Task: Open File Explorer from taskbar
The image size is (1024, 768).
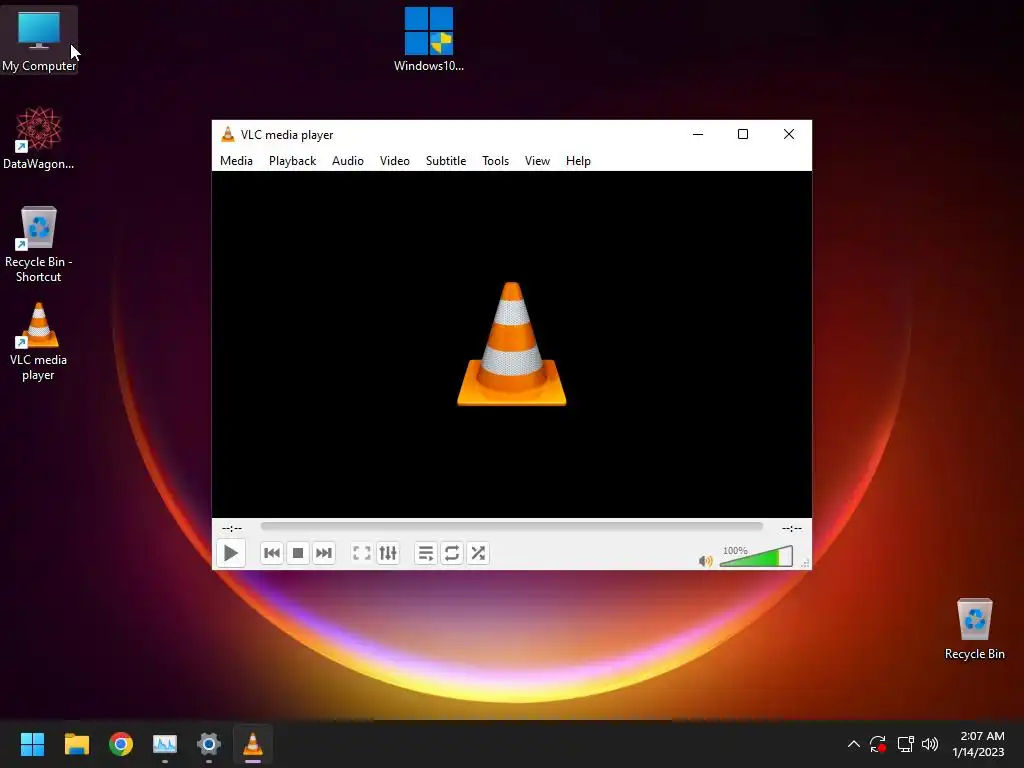Action: [76, 744]
